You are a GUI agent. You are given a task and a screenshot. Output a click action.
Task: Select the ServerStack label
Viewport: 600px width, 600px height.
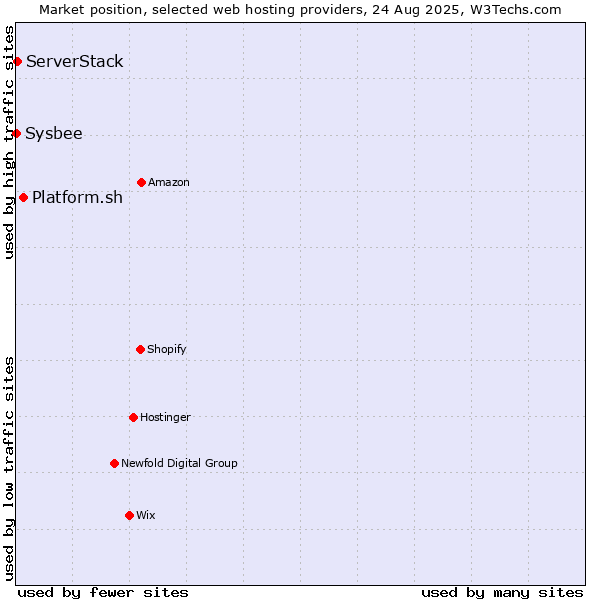pos(75,62)
